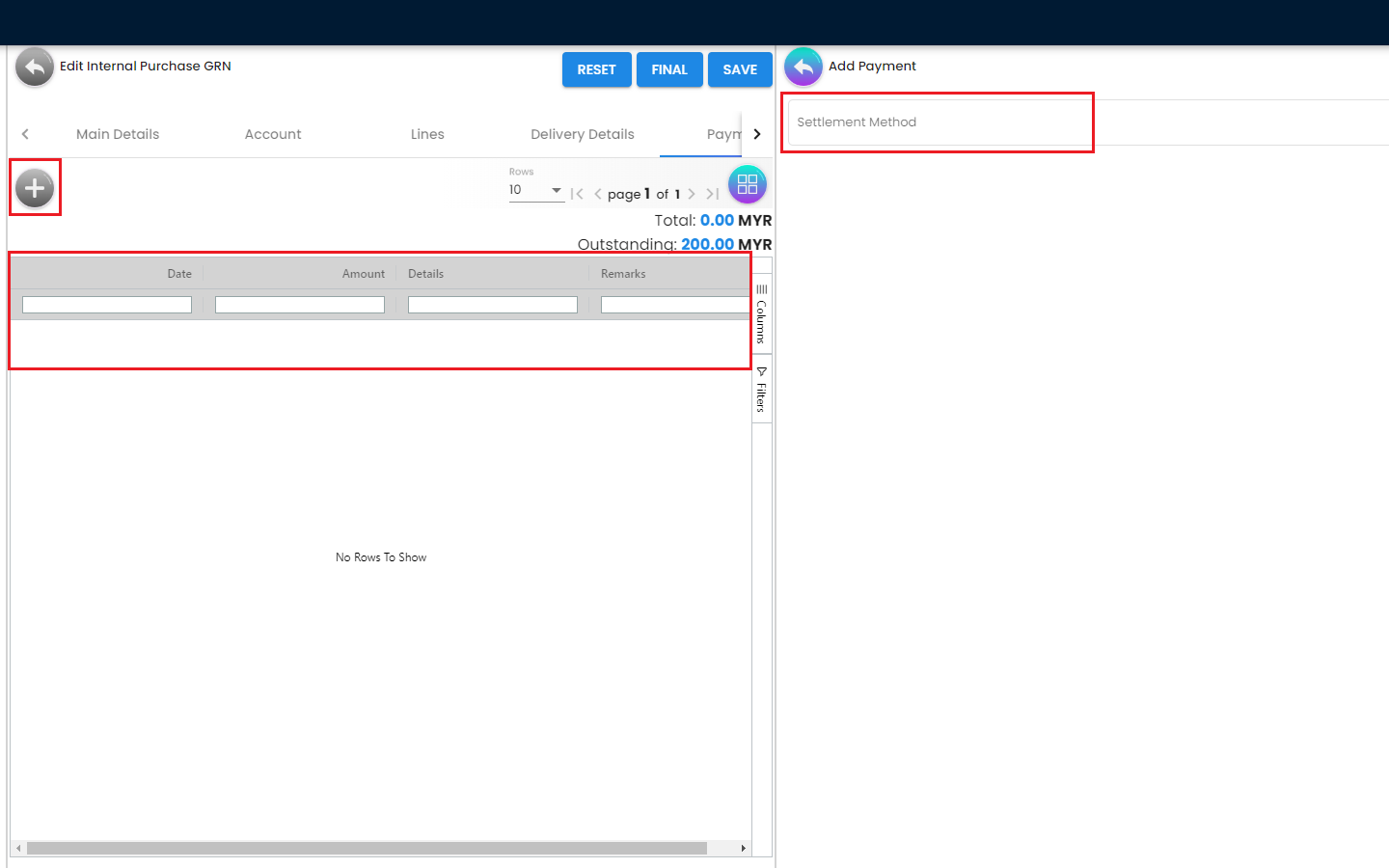Expand the Columns side panel
1389x868 pixels.
pyautogui.click(x=761, y=314)
